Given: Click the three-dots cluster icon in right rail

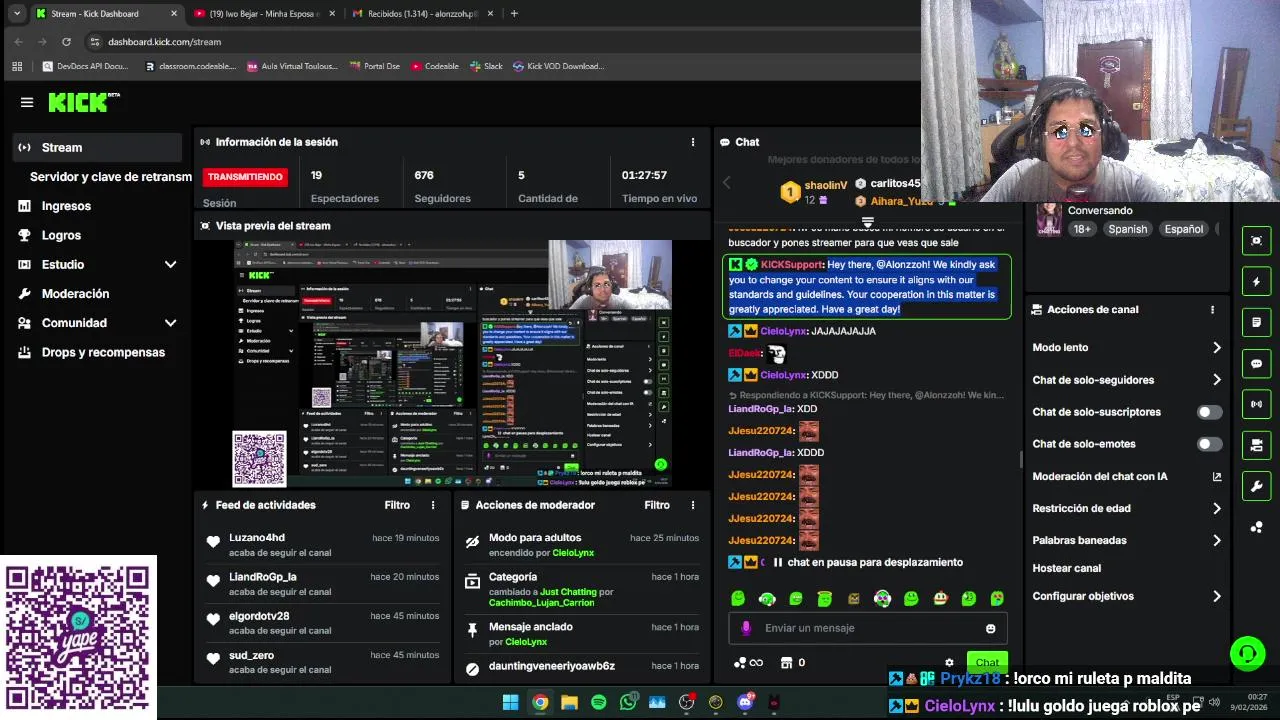Looking at the screenshot, I should pos(1257,527).
